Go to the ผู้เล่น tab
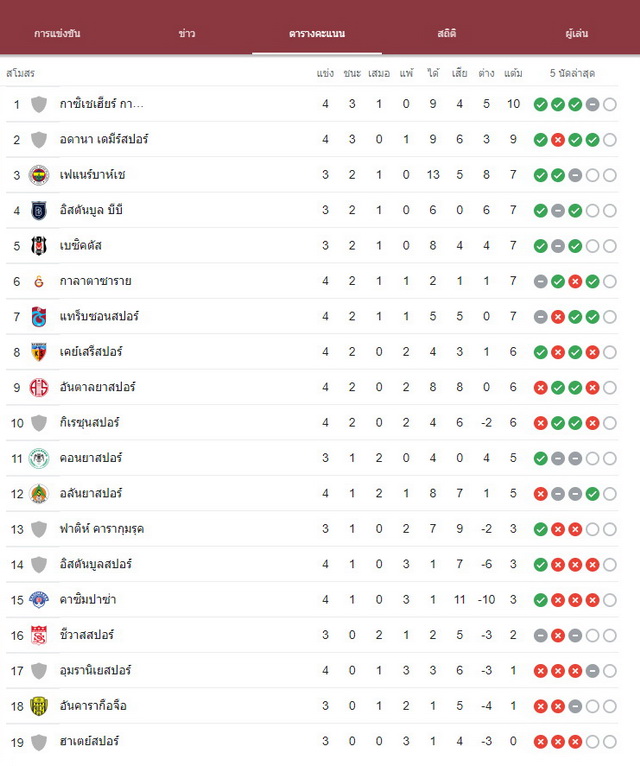The image size is (640, 766). (576, 33)
